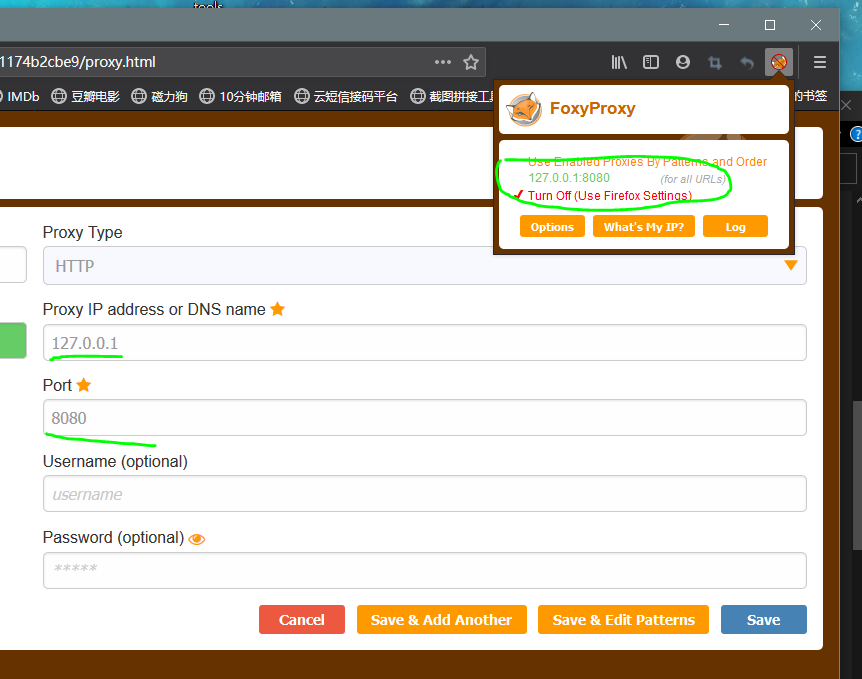The width and height of the screenshot is (862, 679).
Task: Open the 10分钟邮箱 bookmark
Action: click(x=240, y=96)
